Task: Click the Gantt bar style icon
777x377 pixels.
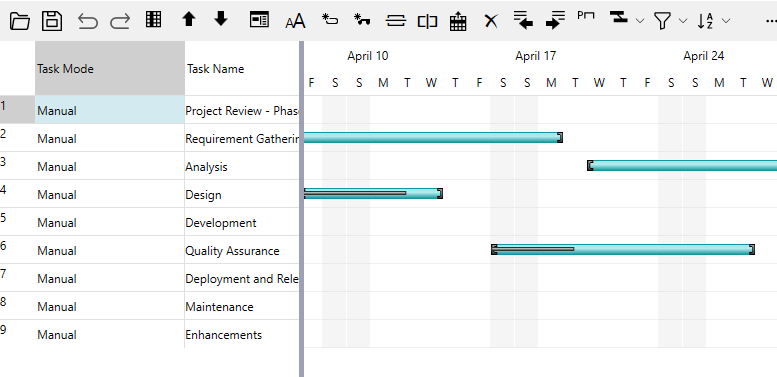Action: (x=618, y=17)
